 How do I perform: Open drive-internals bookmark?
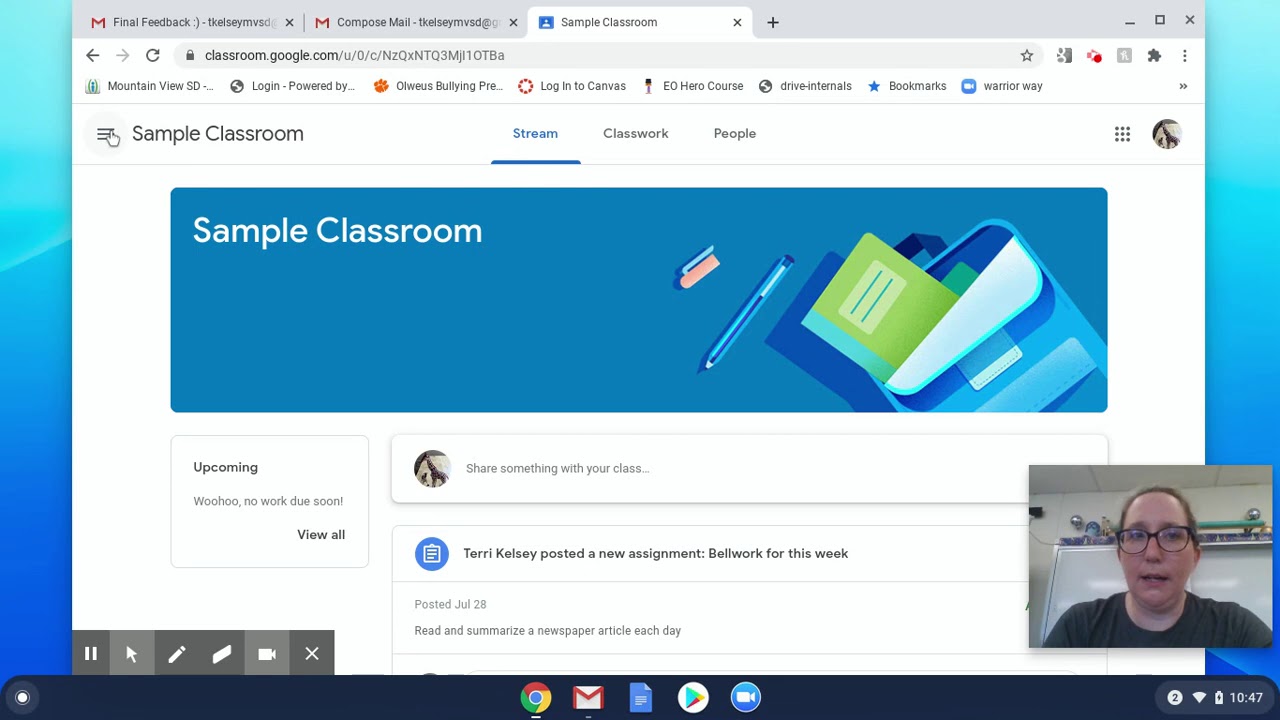805,86
